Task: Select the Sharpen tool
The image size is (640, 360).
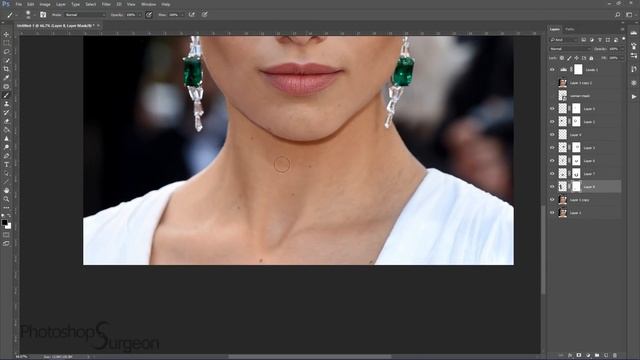Action: coord(6,139)
